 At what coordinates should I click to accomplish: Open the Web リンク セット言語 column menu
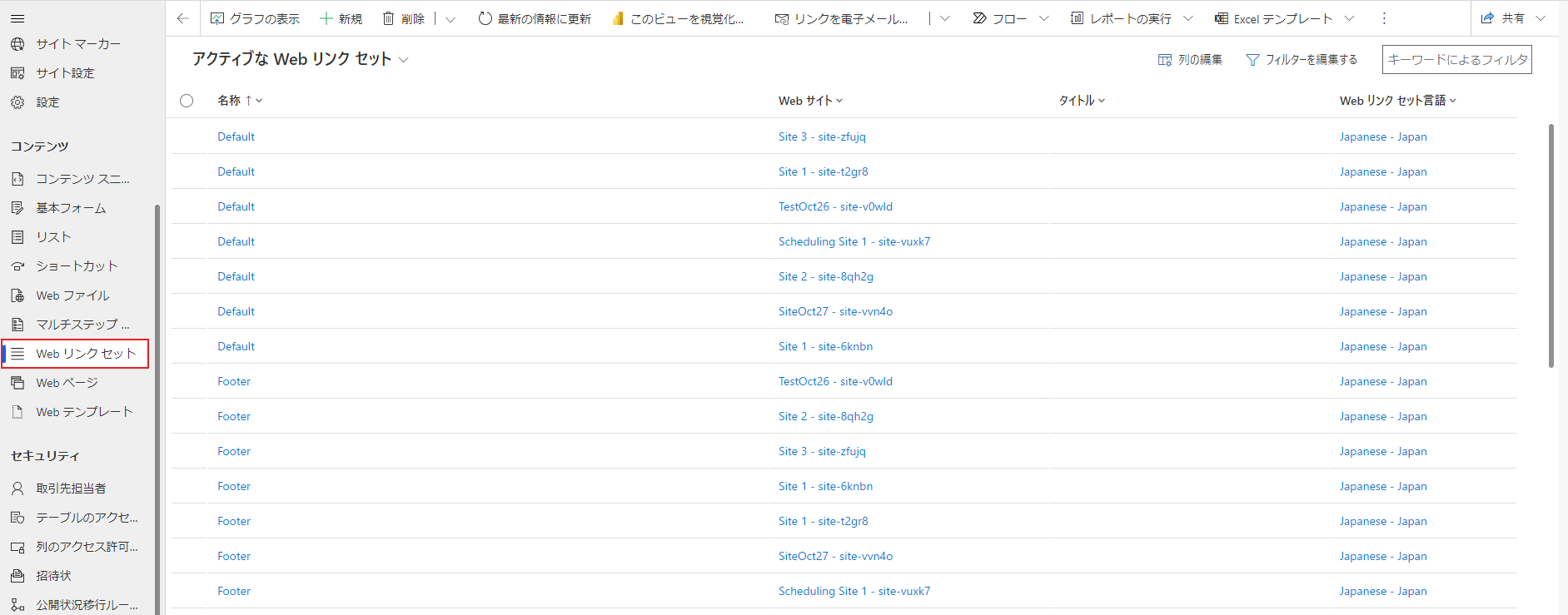pos(1397,101)
